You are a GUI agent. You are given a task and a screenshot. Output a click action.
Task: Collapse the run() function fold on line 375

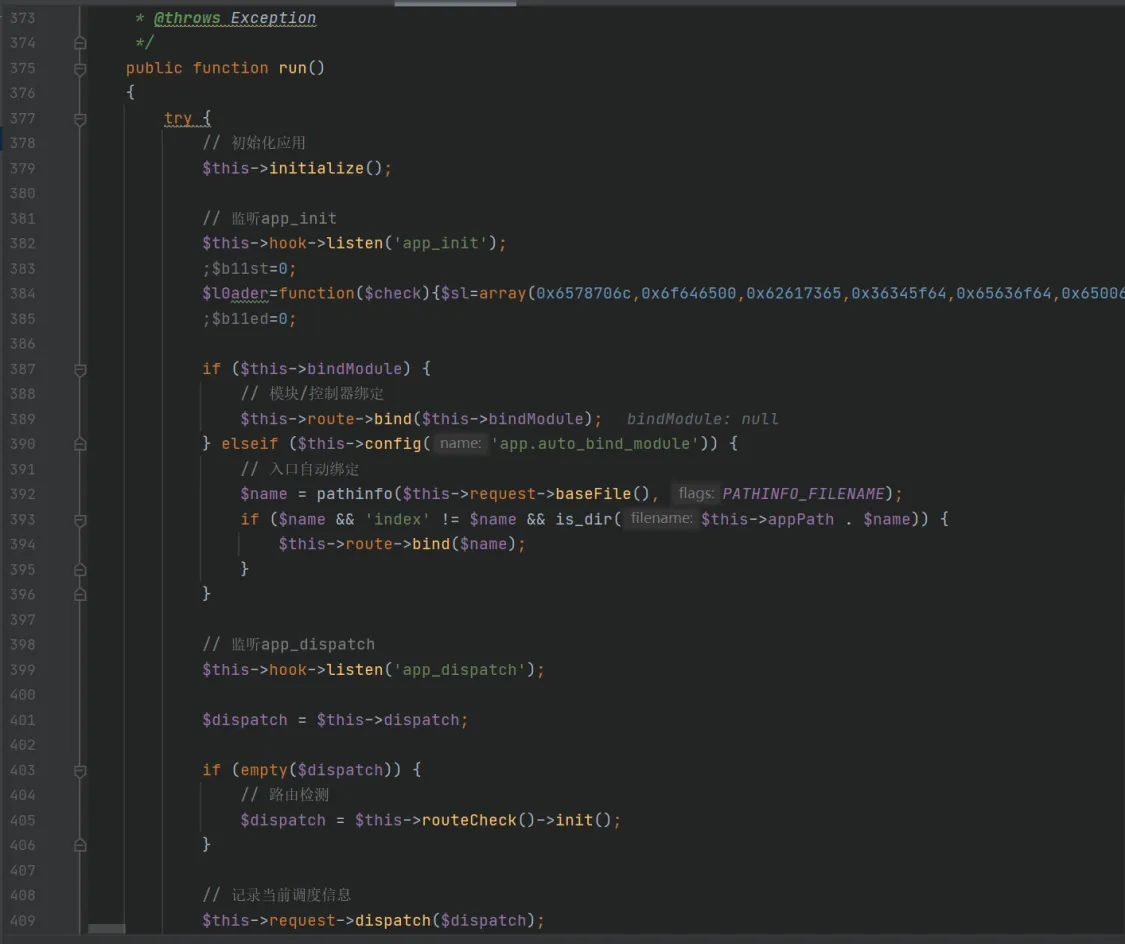(x=80, y=68)
